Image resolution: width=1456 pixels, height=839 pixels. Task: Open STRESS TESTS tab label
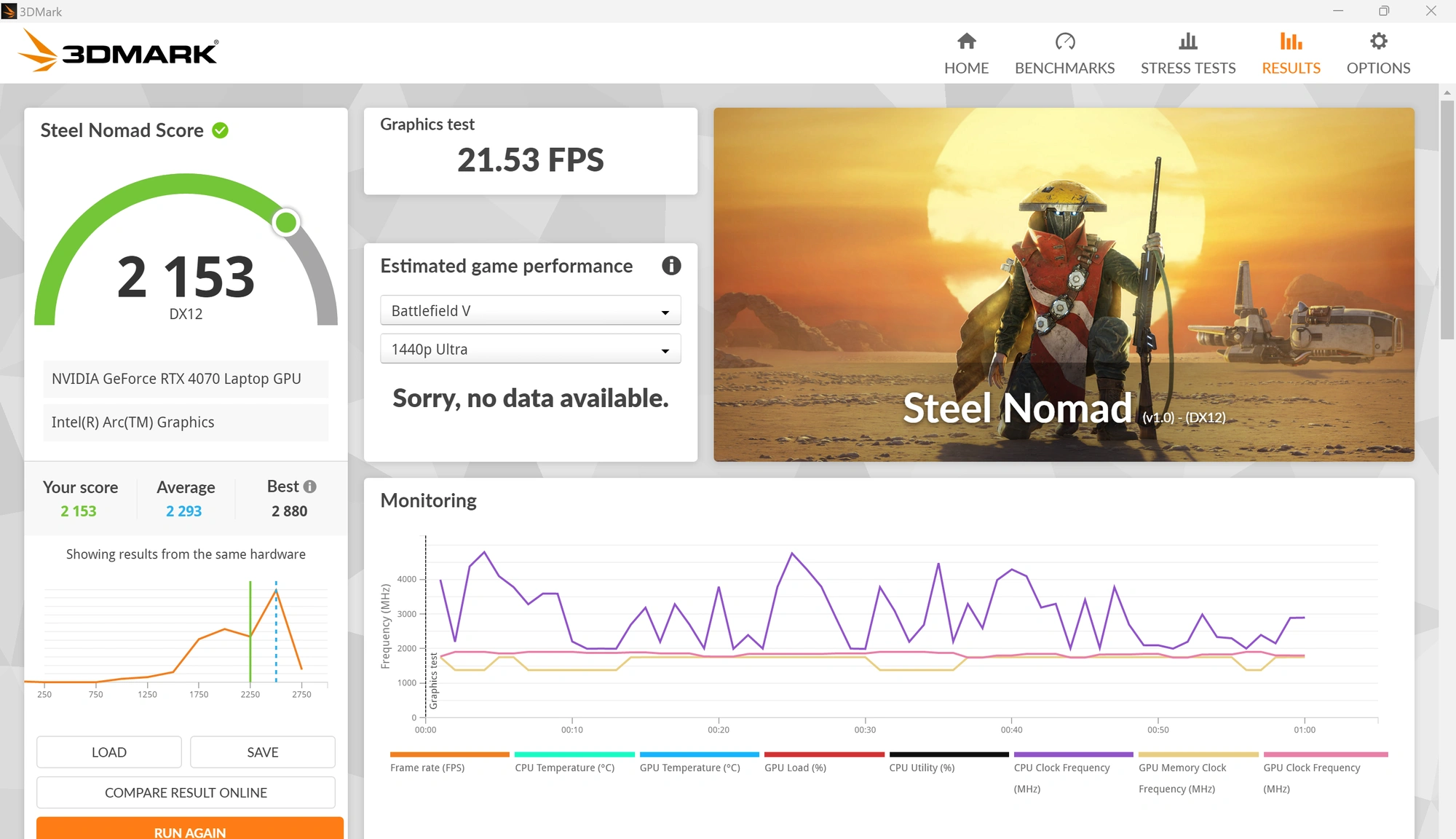[1188, 68]
